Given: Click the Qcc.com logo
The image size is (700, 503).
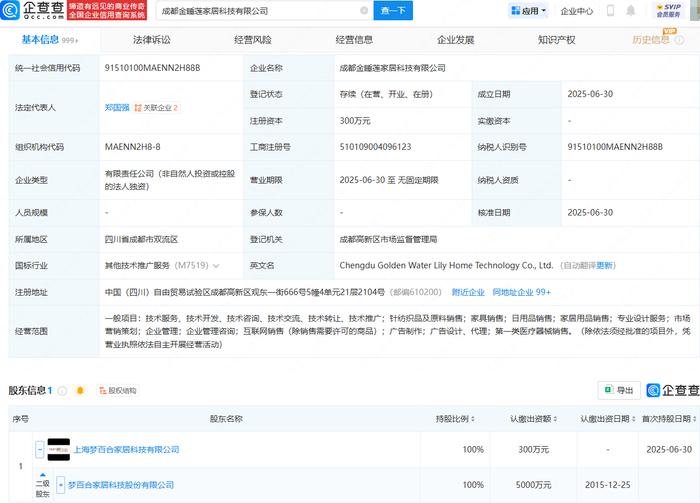Looking at the screenshot, I should click(33, 10).
